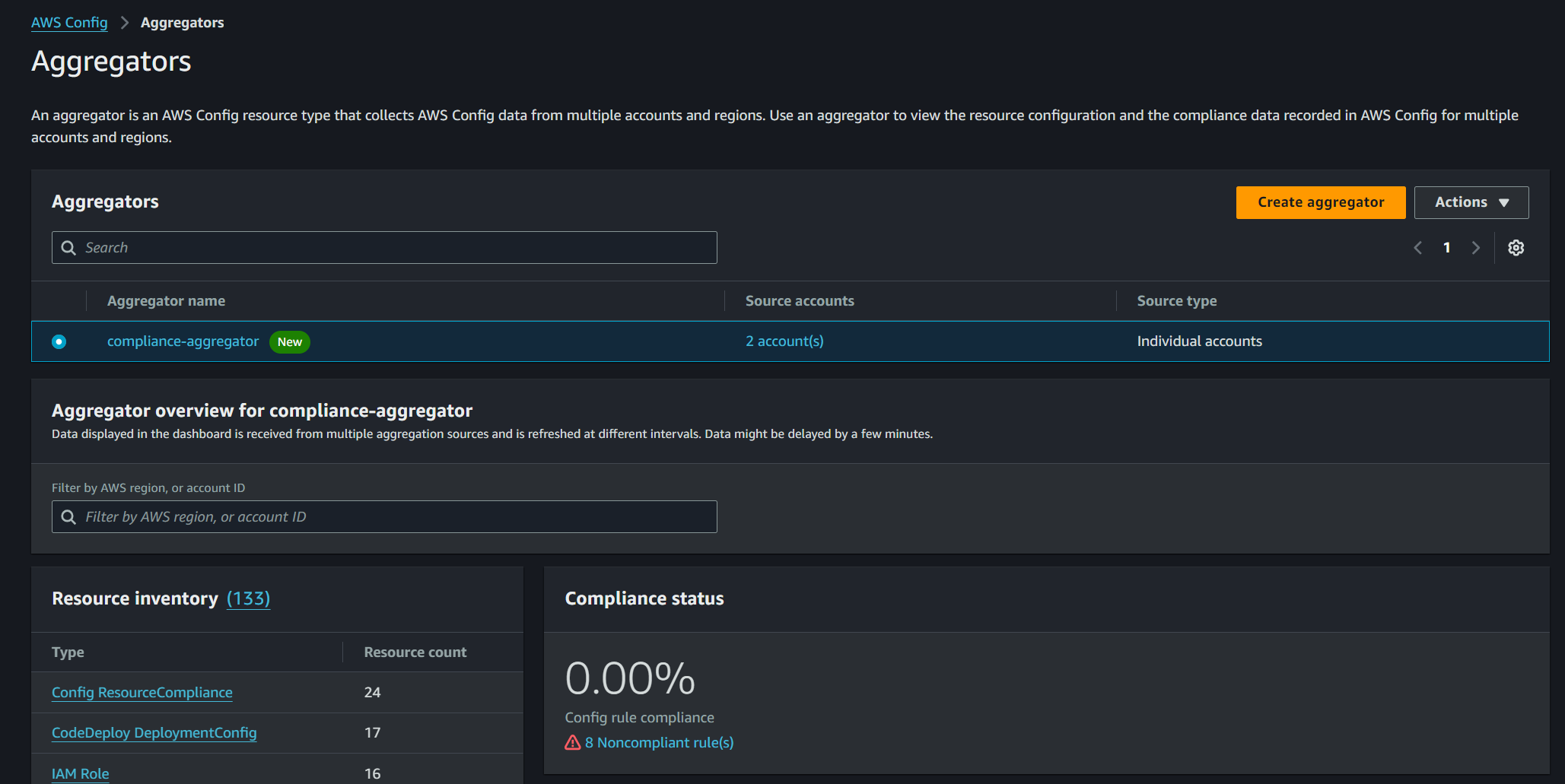Click Resource count column header

tap(415, 652)
